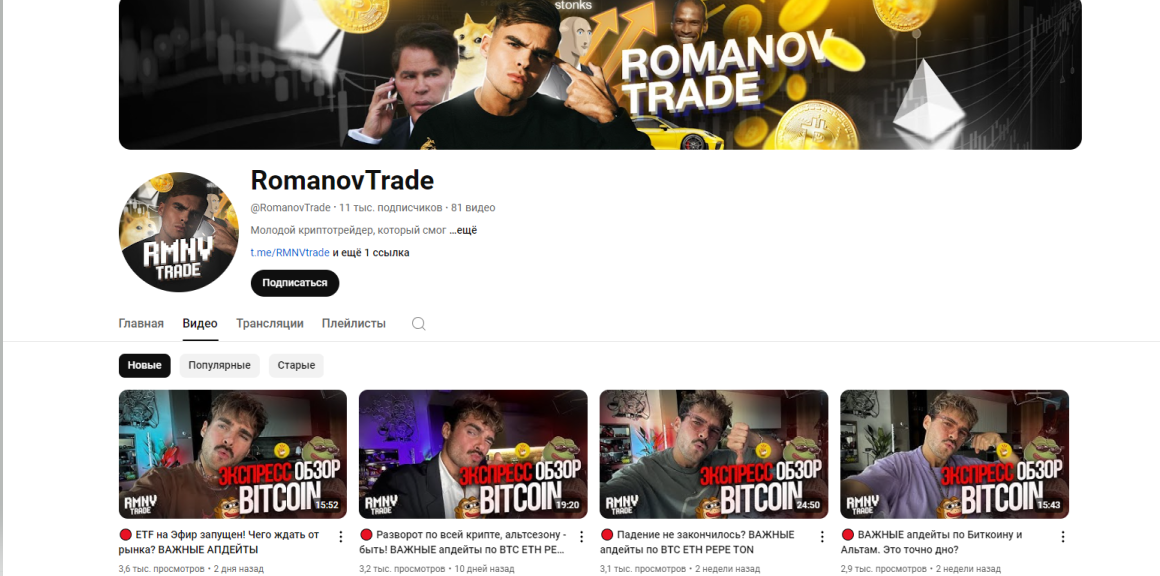The width and height of the screenshot is (1160, 576).
Task: Open options menu for Падение не закончилось video
Action: 822,537
